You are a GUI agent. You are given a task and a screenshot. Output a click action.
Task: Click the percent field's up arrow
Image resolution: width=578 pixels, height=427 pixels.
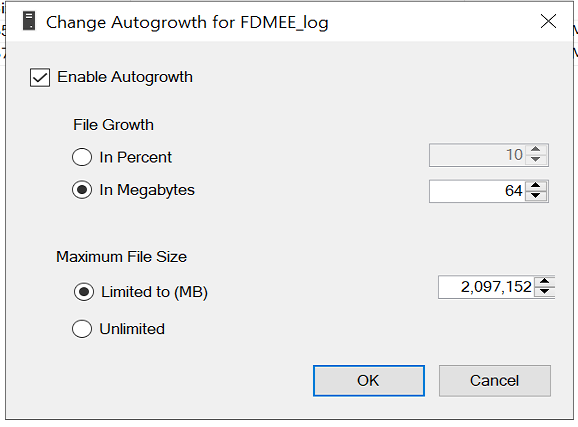click(x=536, y=150)
